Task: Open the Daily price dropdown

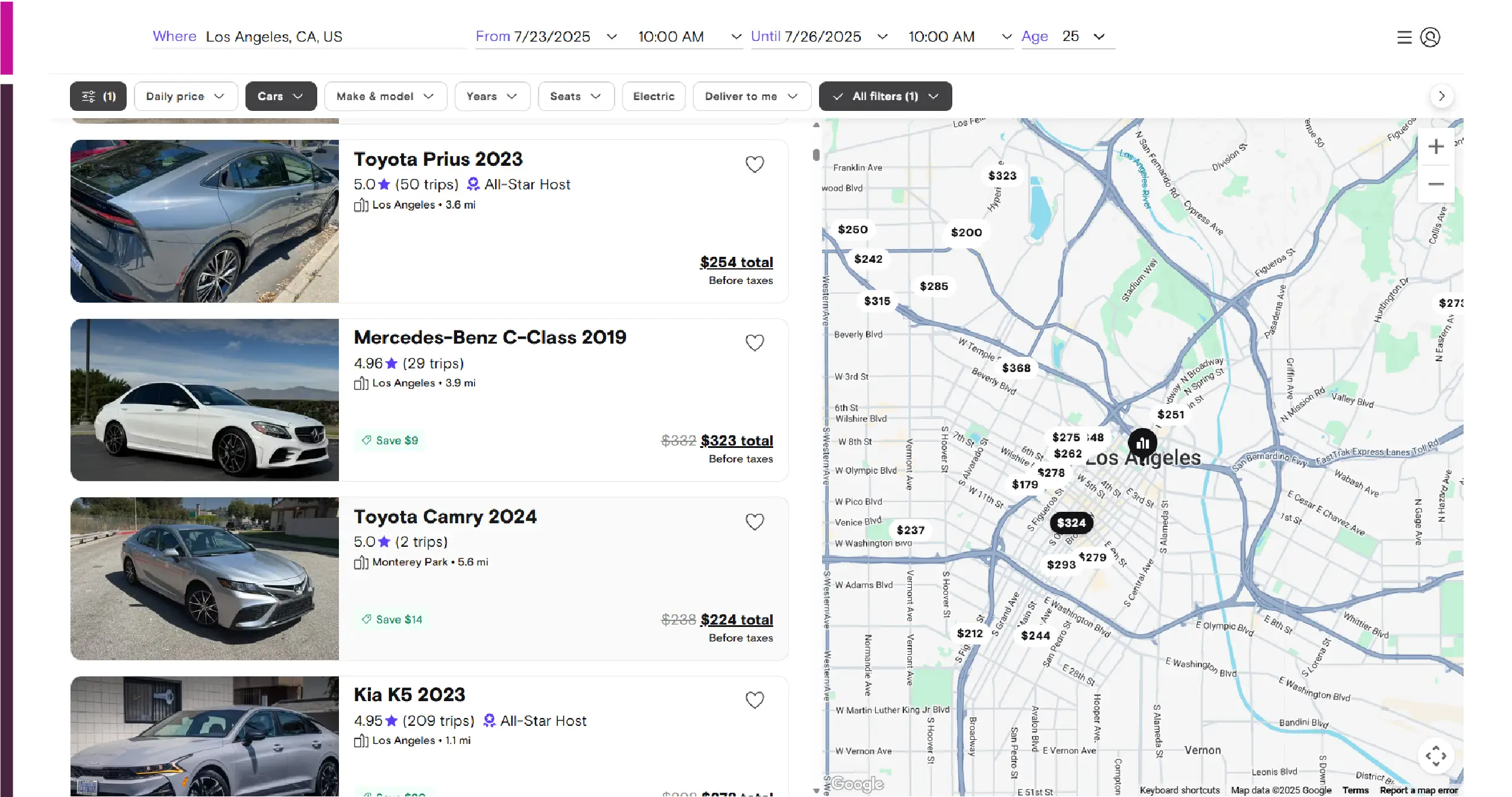Action: (x=186, y=96)
